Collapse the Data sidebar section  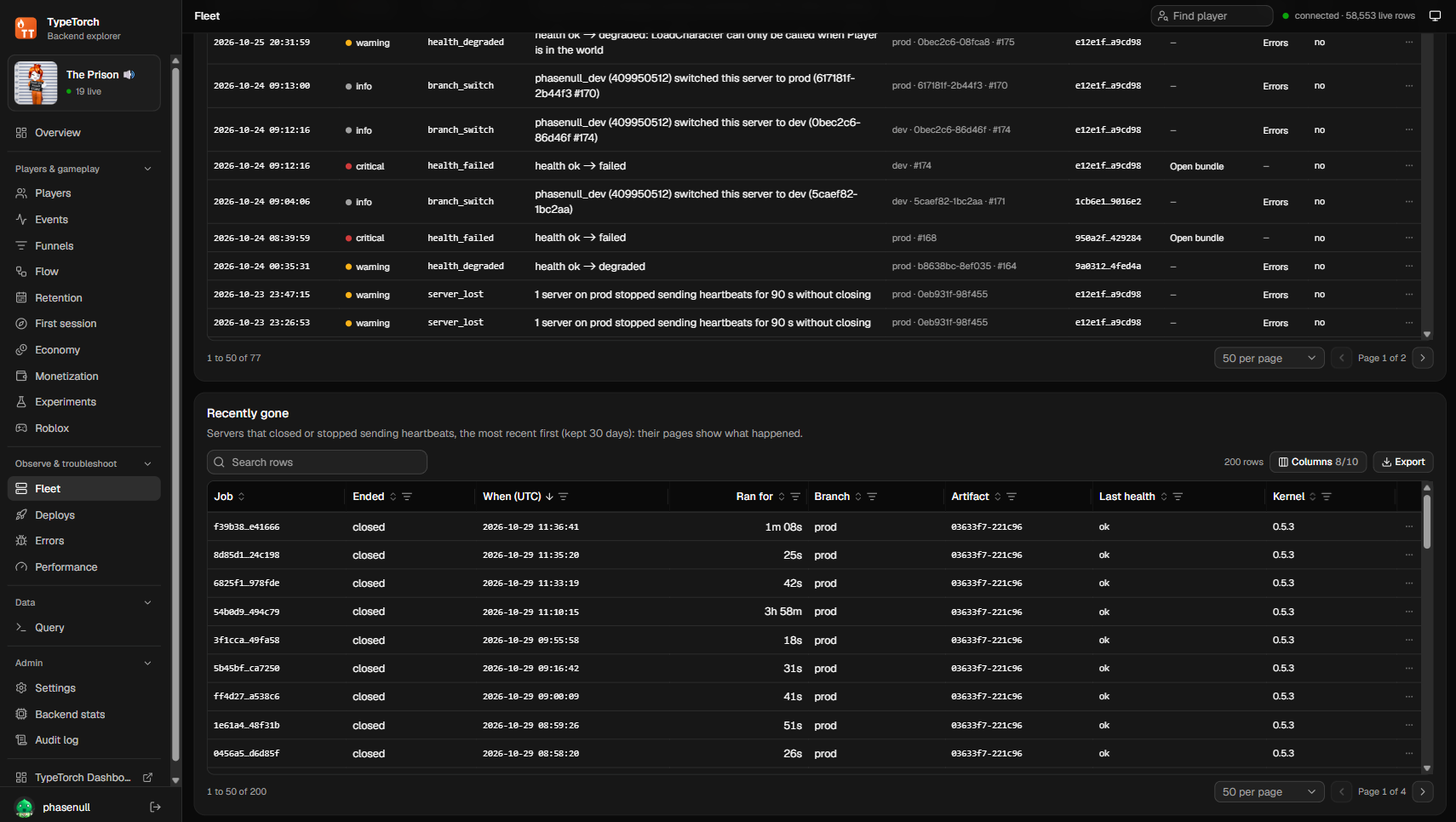[148, 602]
